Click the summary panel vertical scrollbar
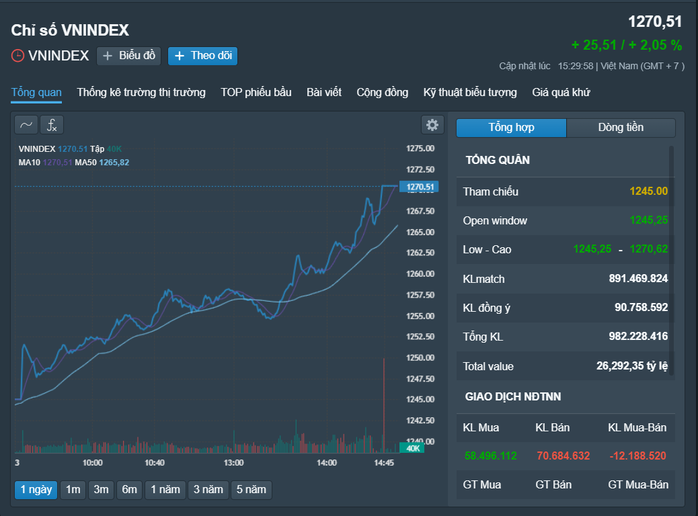Viewport: 698px width, 516px height. coord(671,260)
